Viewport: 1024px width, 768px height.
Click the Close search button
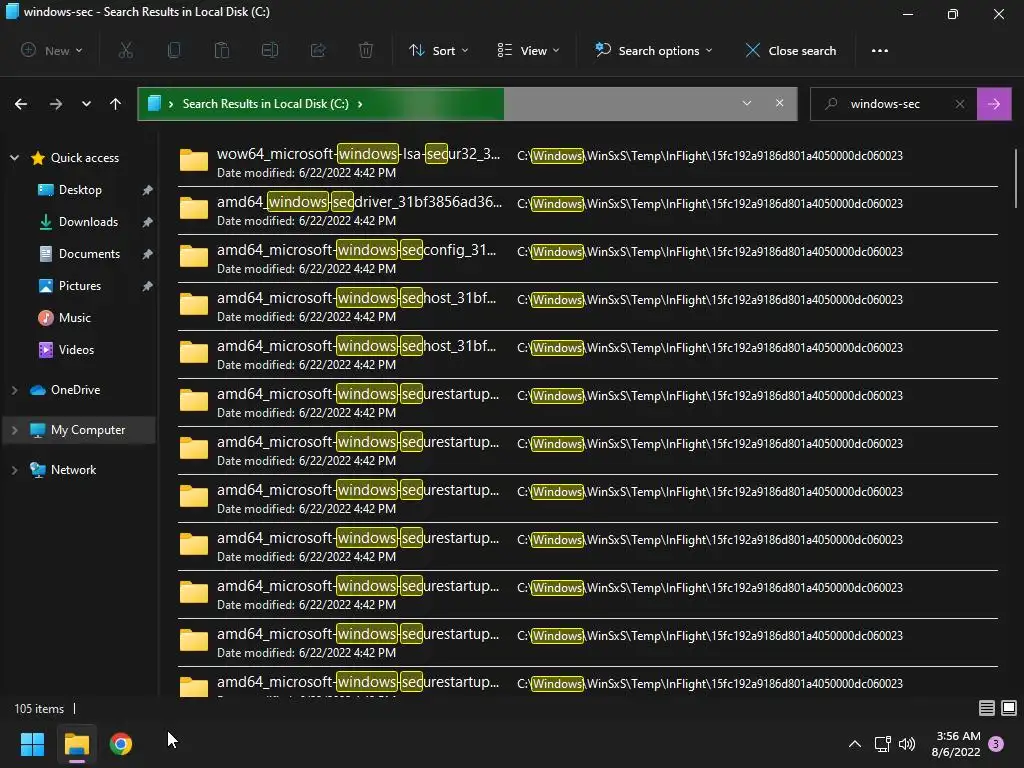(x=791, y=50)
